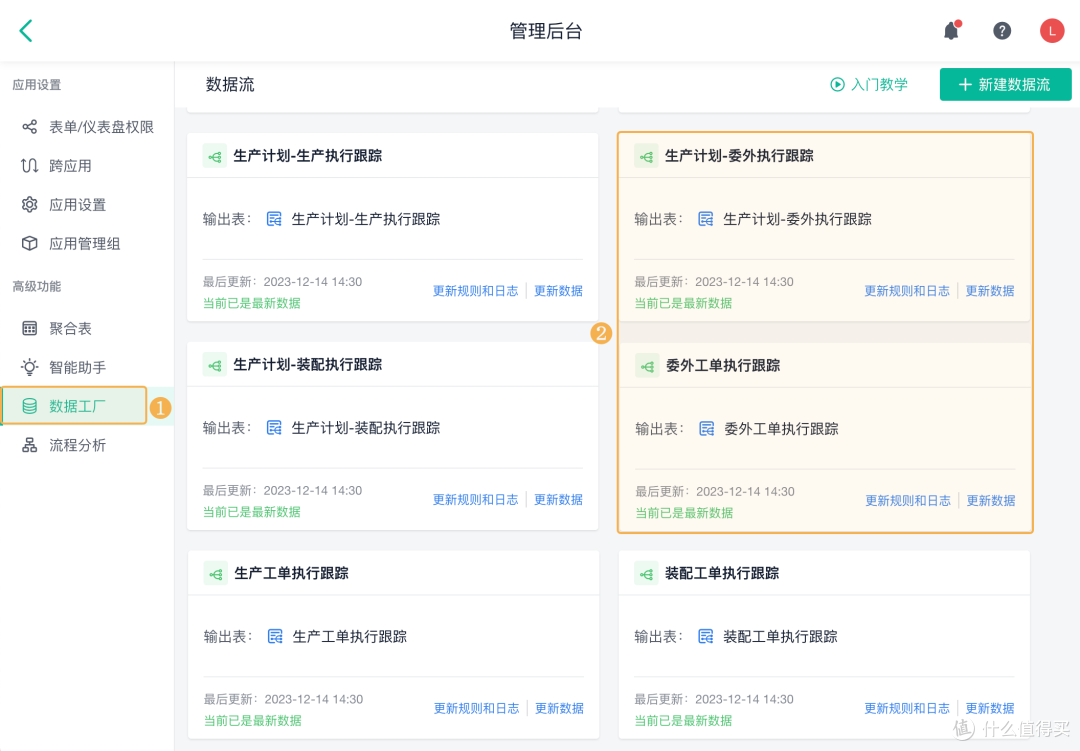Open output table name 生产计划-生产执行跟踪
Screen dimensions: 1080x751
(x=366, y=219)
